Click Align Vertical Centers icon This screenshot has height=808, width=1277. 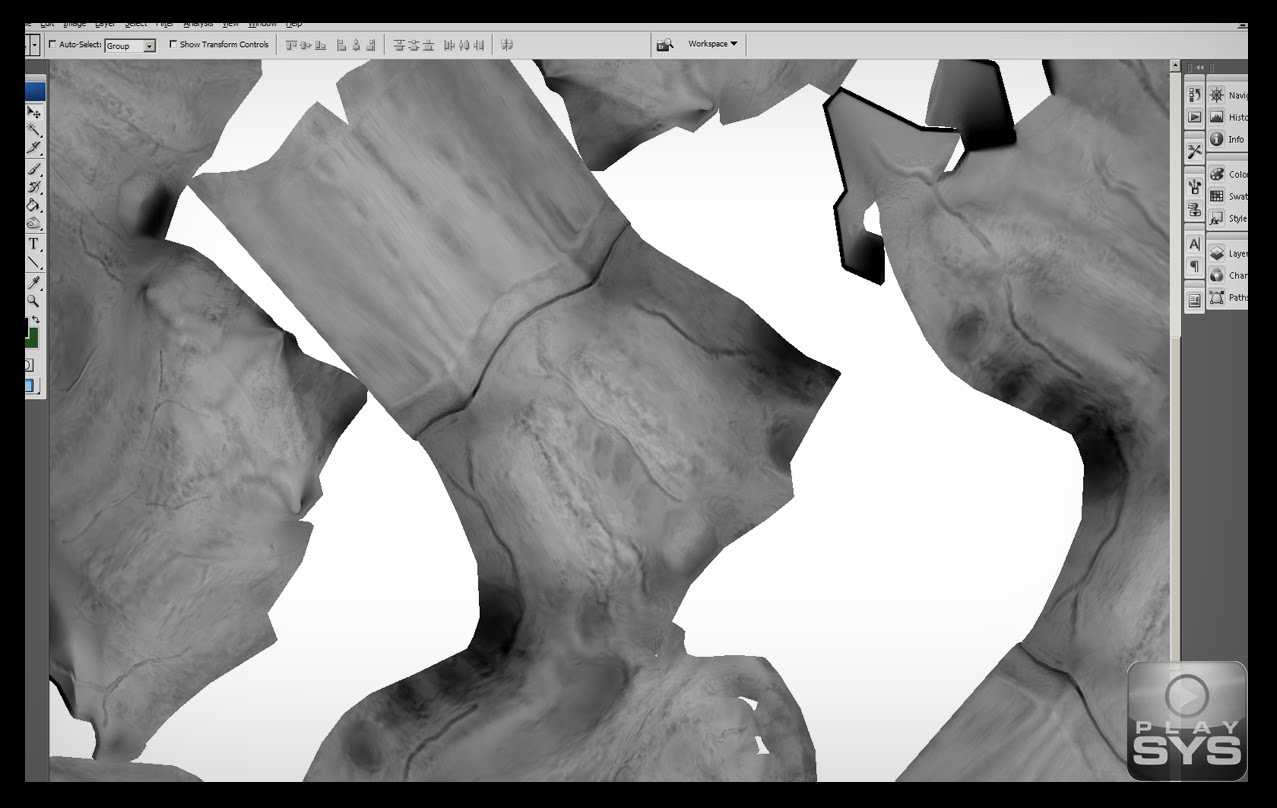coord(306,45)
